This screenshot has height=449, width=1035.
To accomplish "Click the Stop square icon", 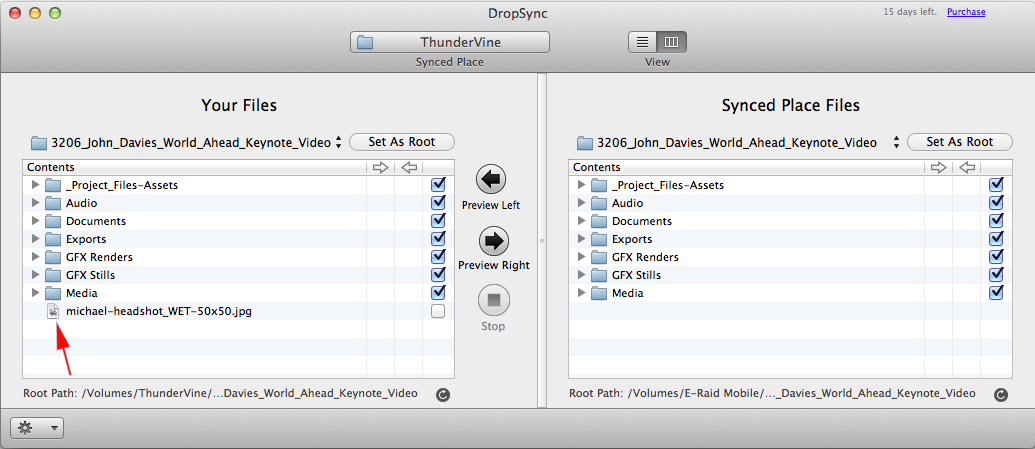I will point(493,302).
